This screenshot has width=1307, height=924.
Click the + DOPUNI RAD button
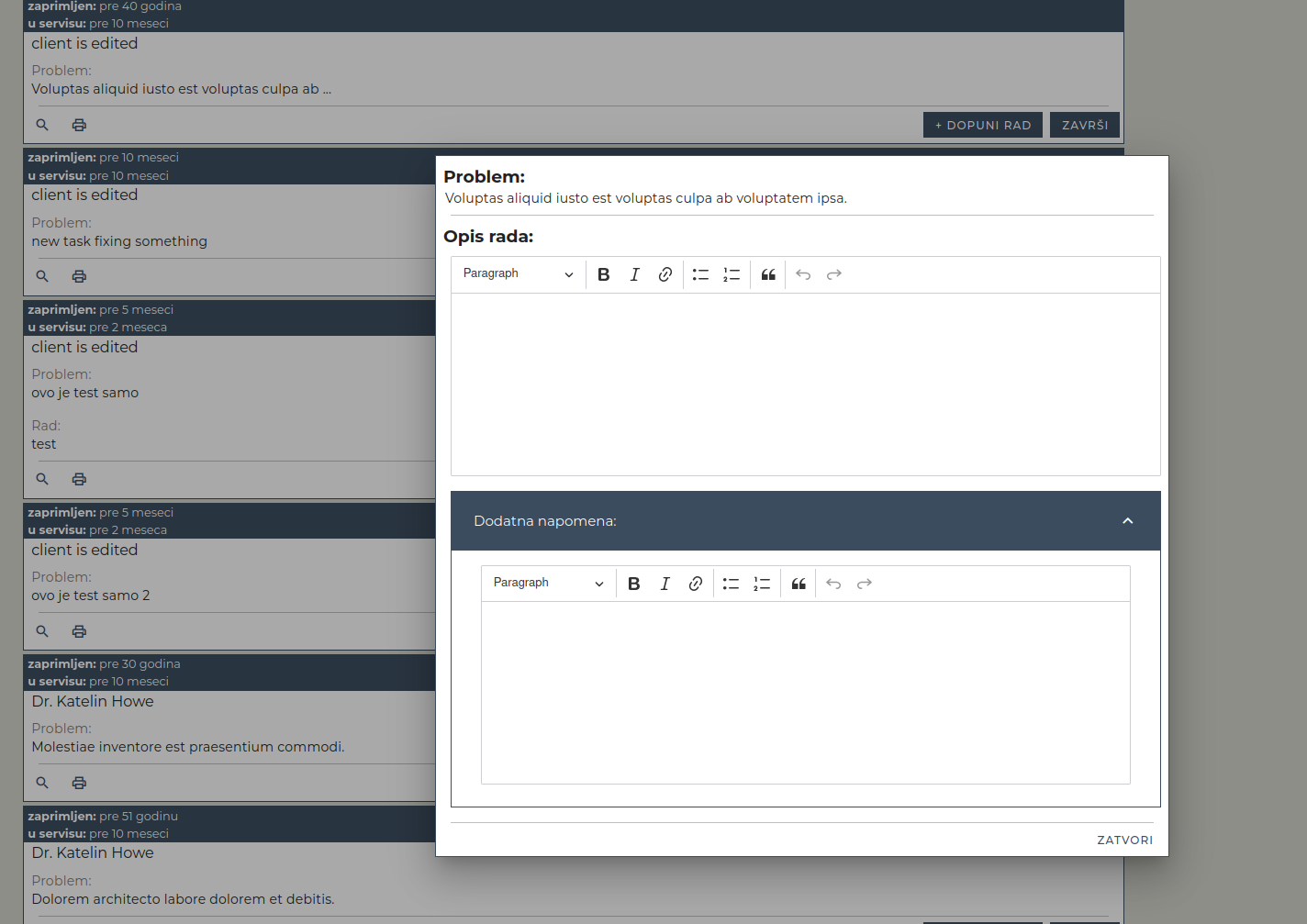click(x=982, y=125)
